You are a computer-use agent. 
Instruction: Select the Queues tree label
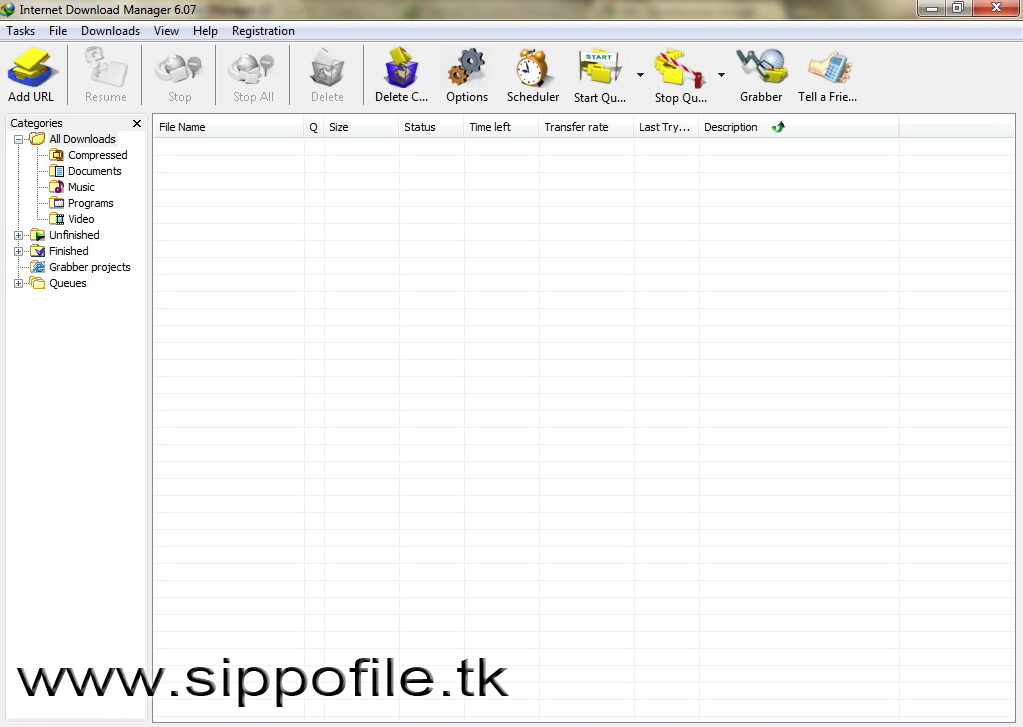tap(68, 283)
